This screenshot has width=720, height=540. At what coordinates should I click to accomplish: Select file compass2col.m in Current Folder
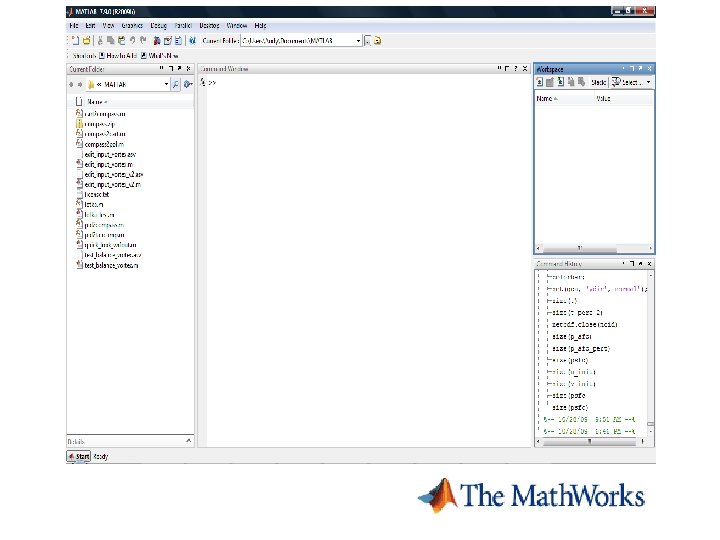104,144
